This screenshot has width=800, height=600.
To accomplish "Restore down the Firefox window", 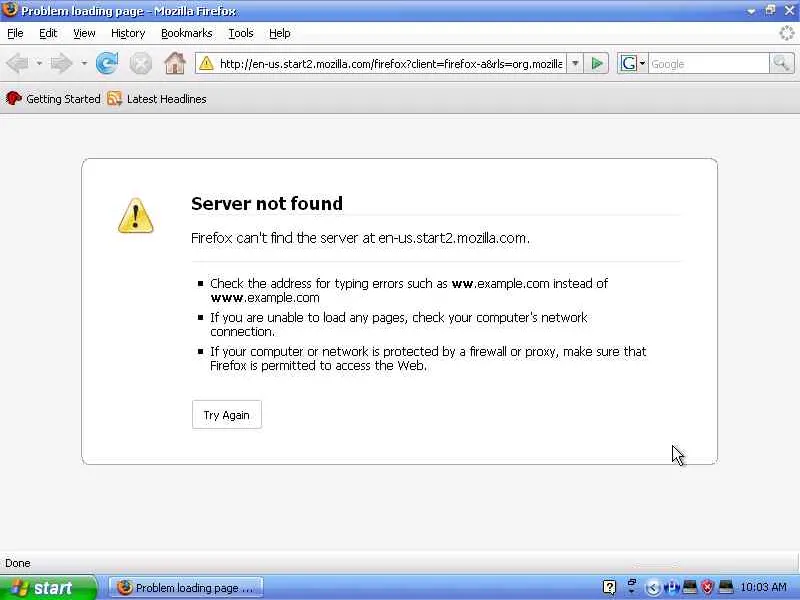I will 770,11.
